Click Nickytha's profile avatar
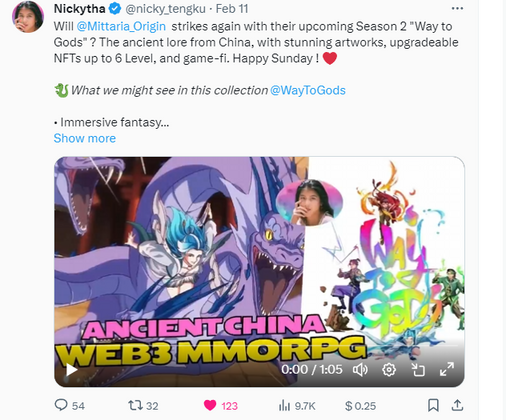The image size is (506, 420). click(x=28, y=17)
